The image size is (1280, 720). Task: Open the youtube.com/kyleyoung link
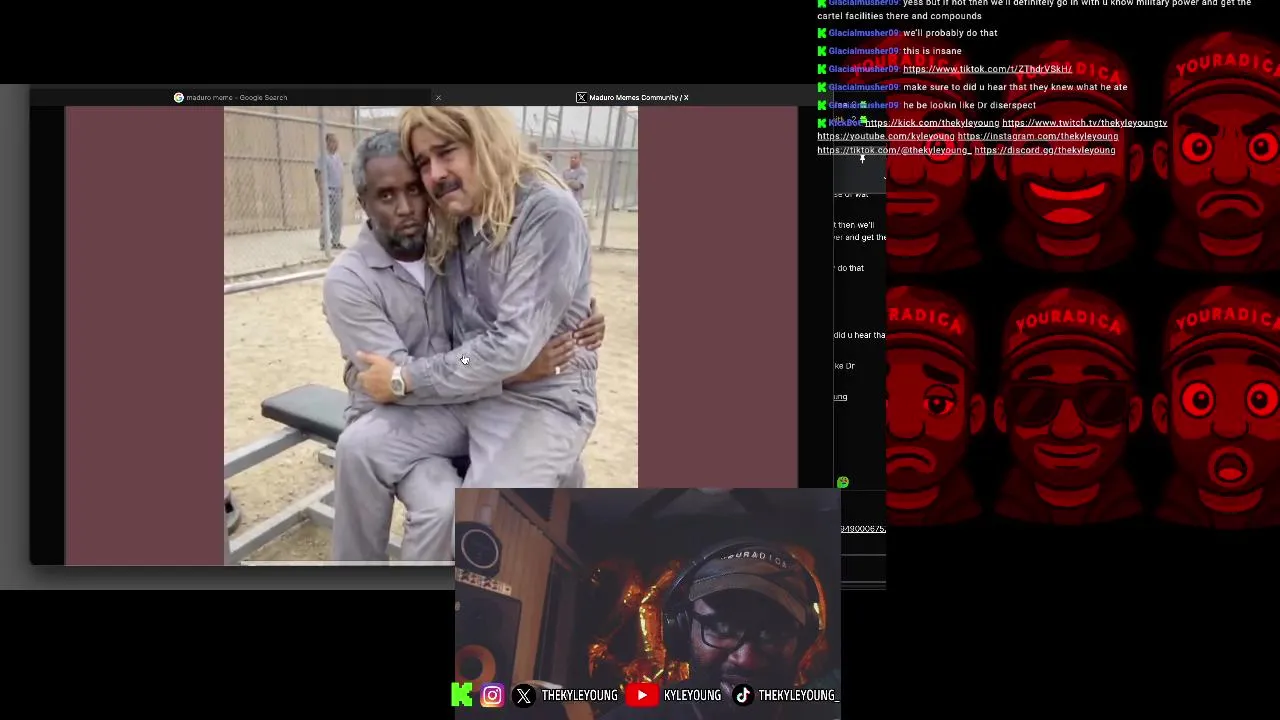point(885,136)
